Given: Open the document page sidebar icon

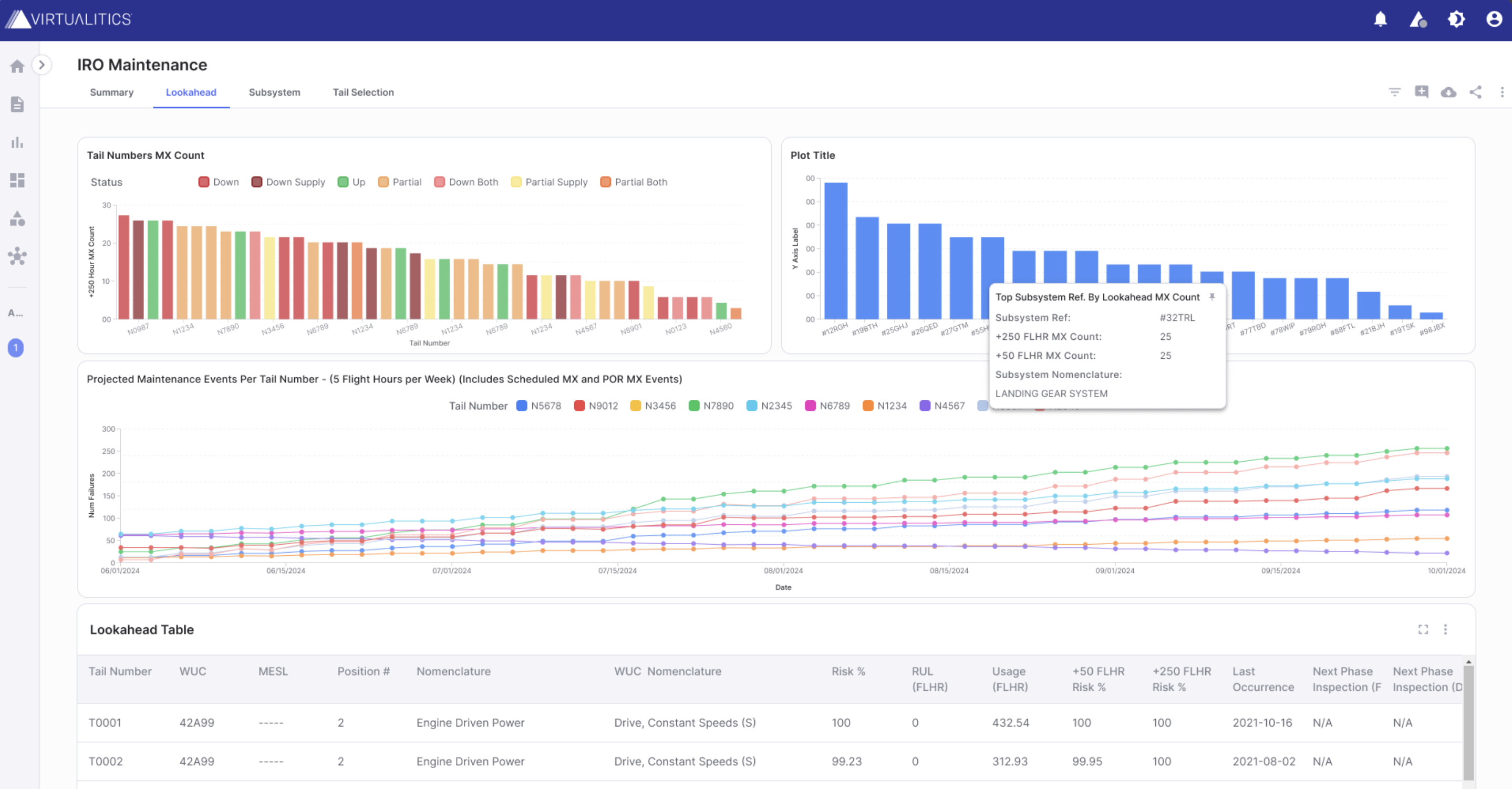Looking at the screenshot, I should 17,104.
